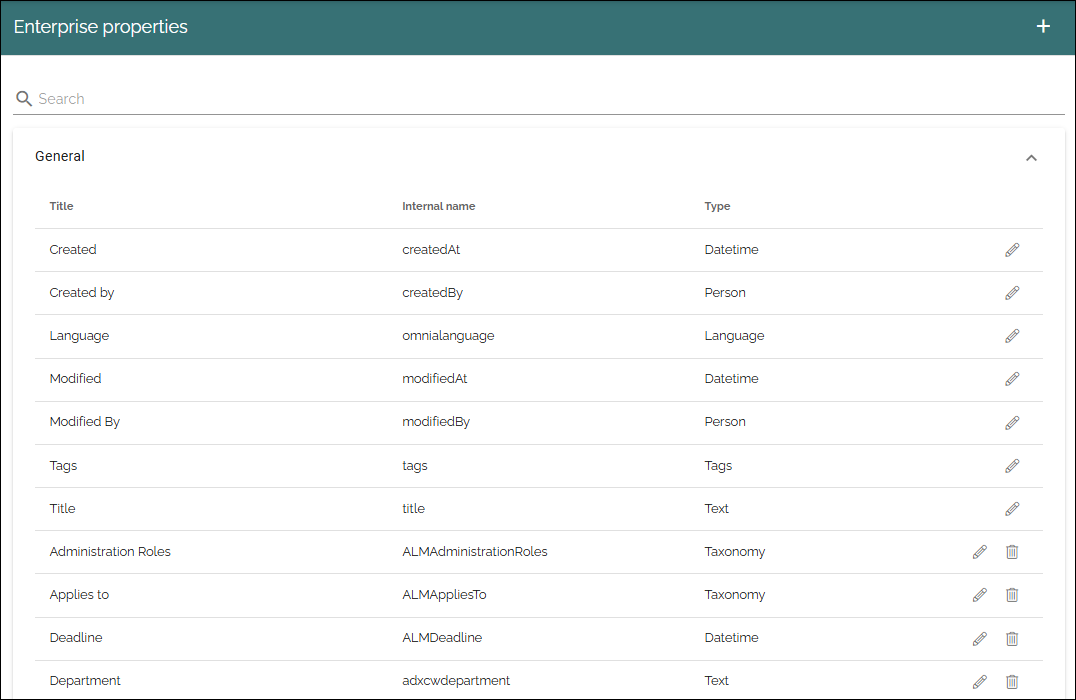Edit the Language property
The height and width of the screenshot is (700, 1076).
(x=1012, y=336)
